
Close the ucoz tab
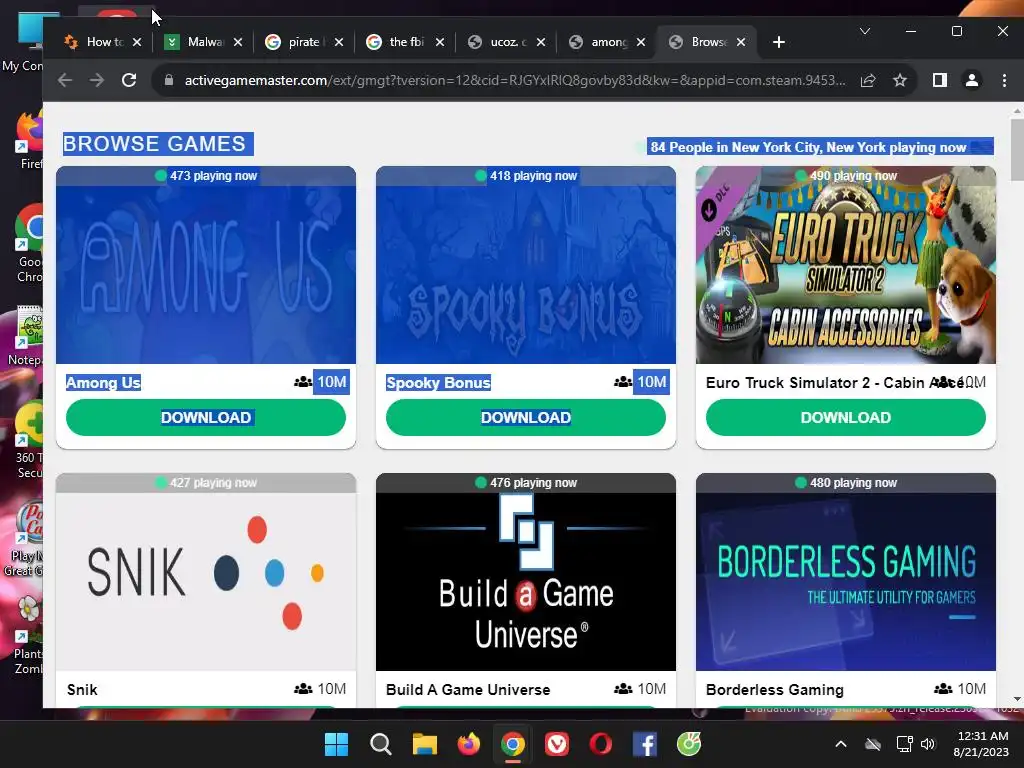541,42
